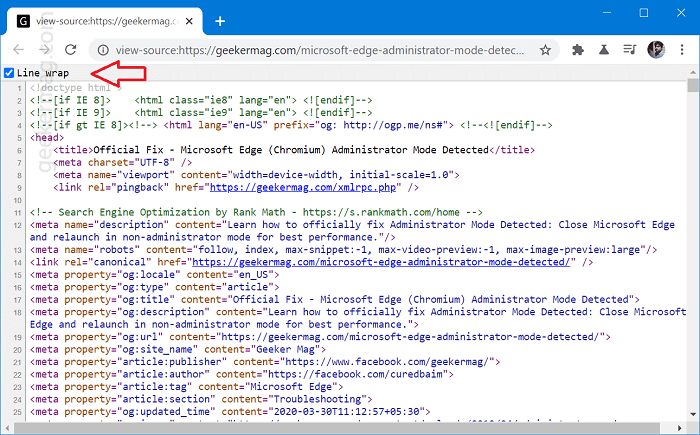Open Chrome's three-dot menu
The image size is (700, 435).
click(682, 50)
